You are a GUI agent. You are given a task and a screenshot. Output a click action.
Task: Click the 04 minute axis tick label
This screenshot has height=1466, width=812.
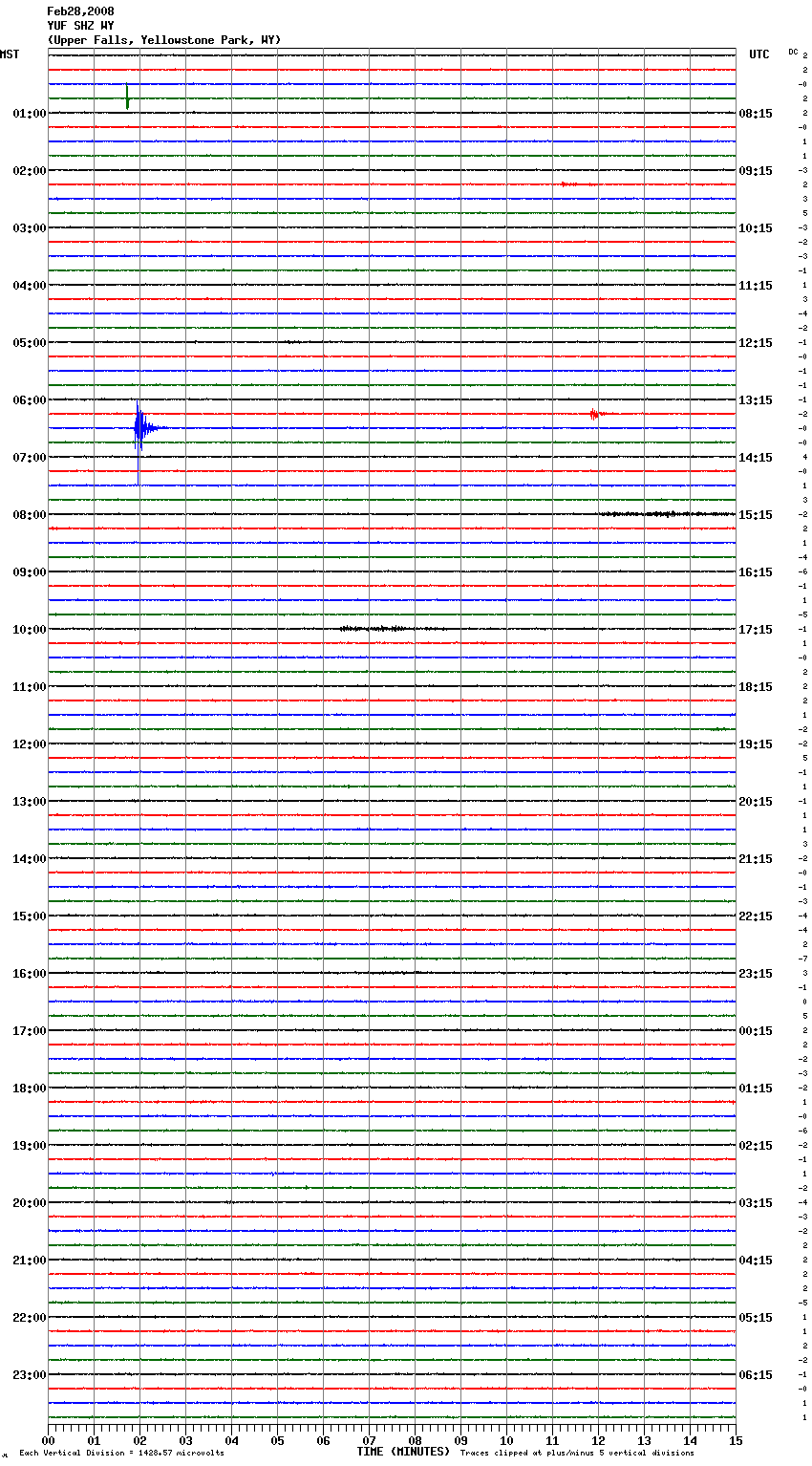231,1440
